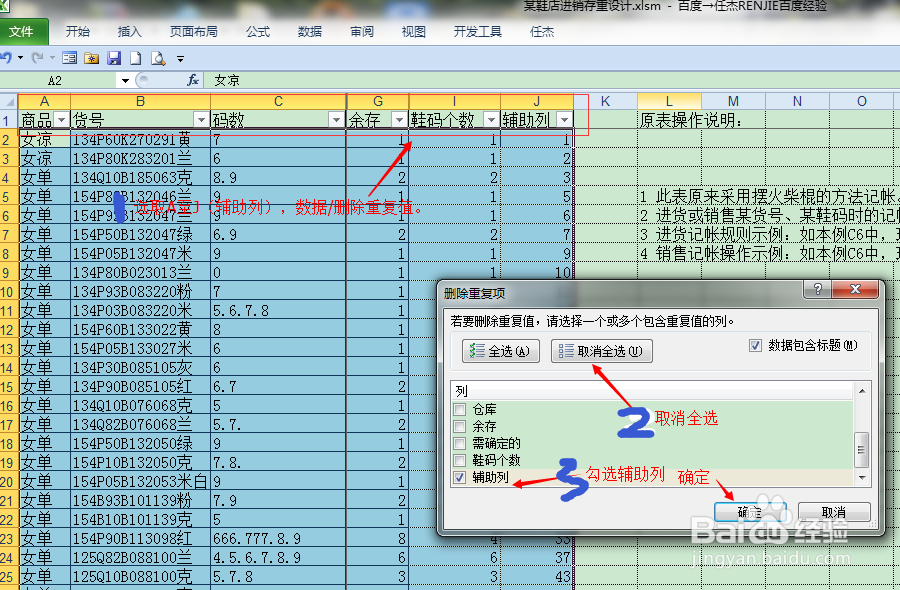Check the 仓库 column checkbox
The height and width of the screenshot is (590, 900).
pos(459,410)
